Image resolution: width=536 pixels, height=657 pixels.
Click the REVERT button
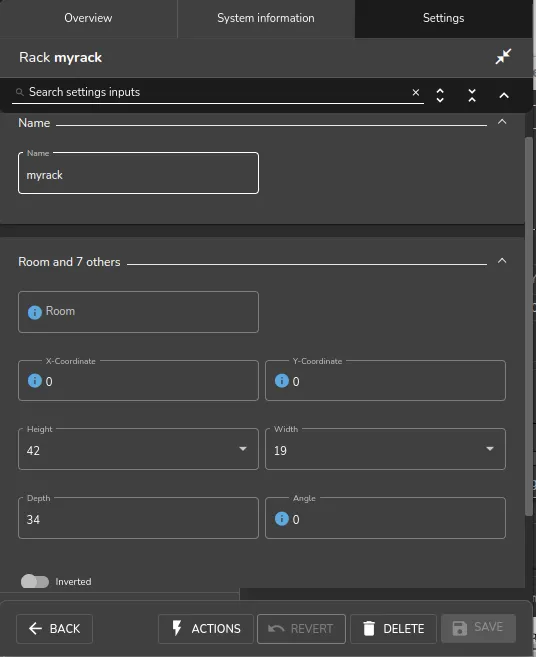tap(301, 629)
